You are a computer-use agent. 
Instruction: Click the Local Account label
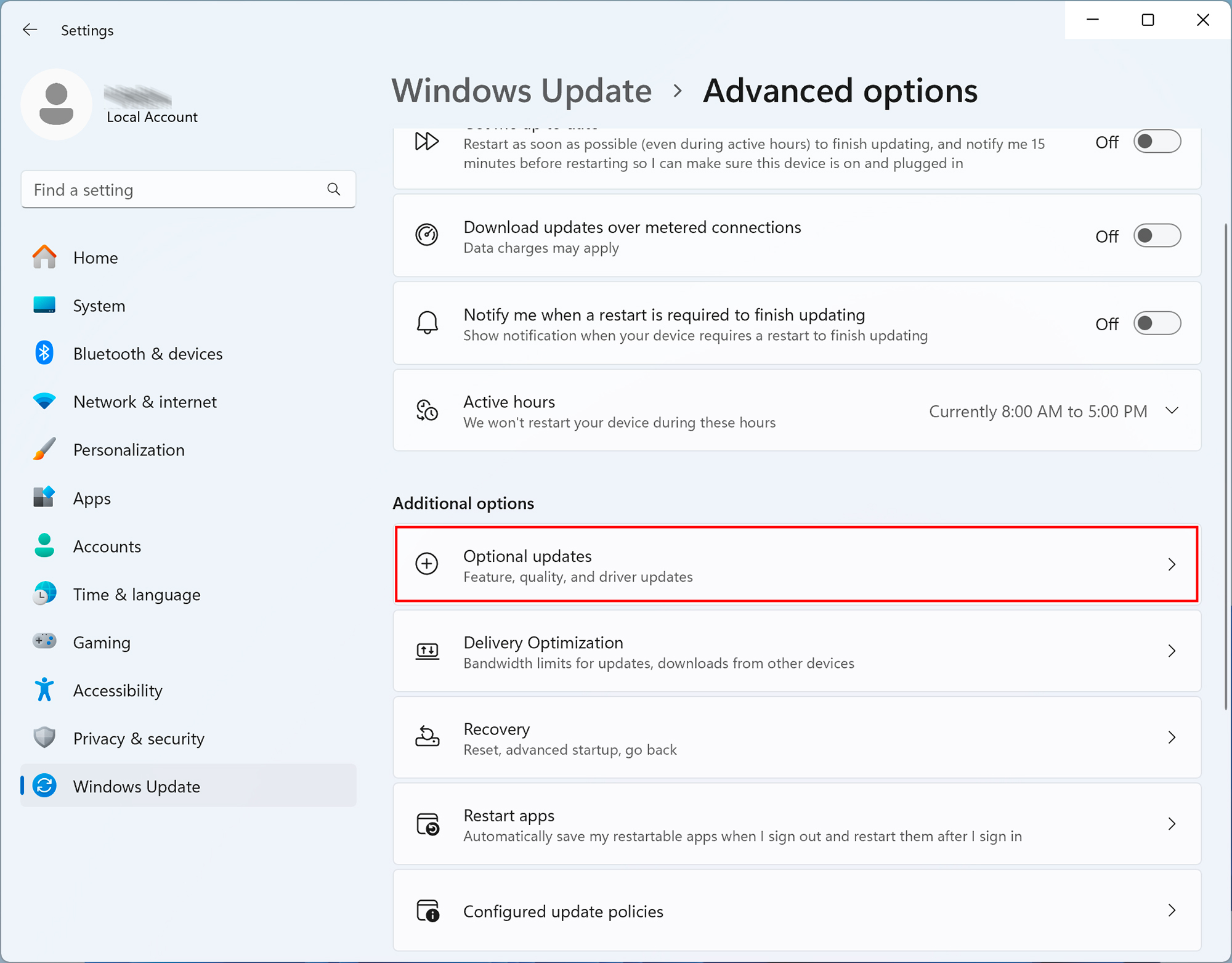(x=152, y=116)
